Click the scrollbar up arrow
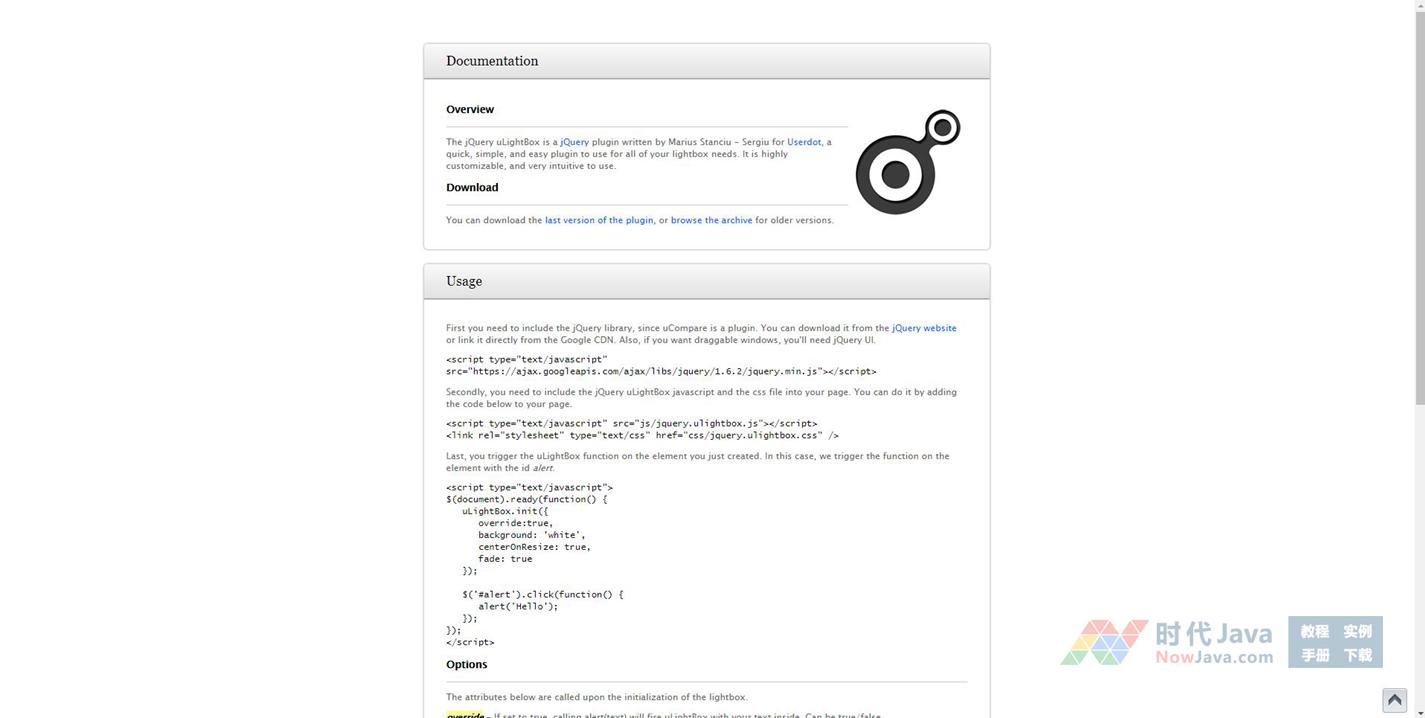The image size is (1425, 718). click(x=1418, y=7)
